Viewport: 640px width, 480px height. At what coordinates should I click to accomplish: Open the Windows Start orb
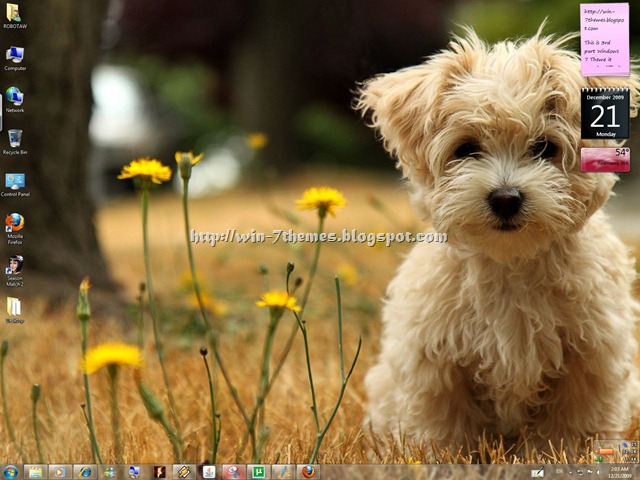[11, 472]
